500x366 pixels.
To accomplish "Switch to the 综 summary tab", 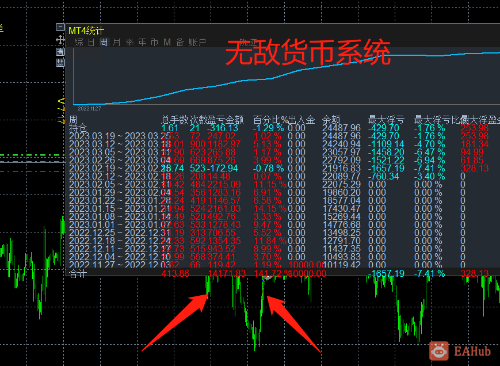I will pos(79,42).
